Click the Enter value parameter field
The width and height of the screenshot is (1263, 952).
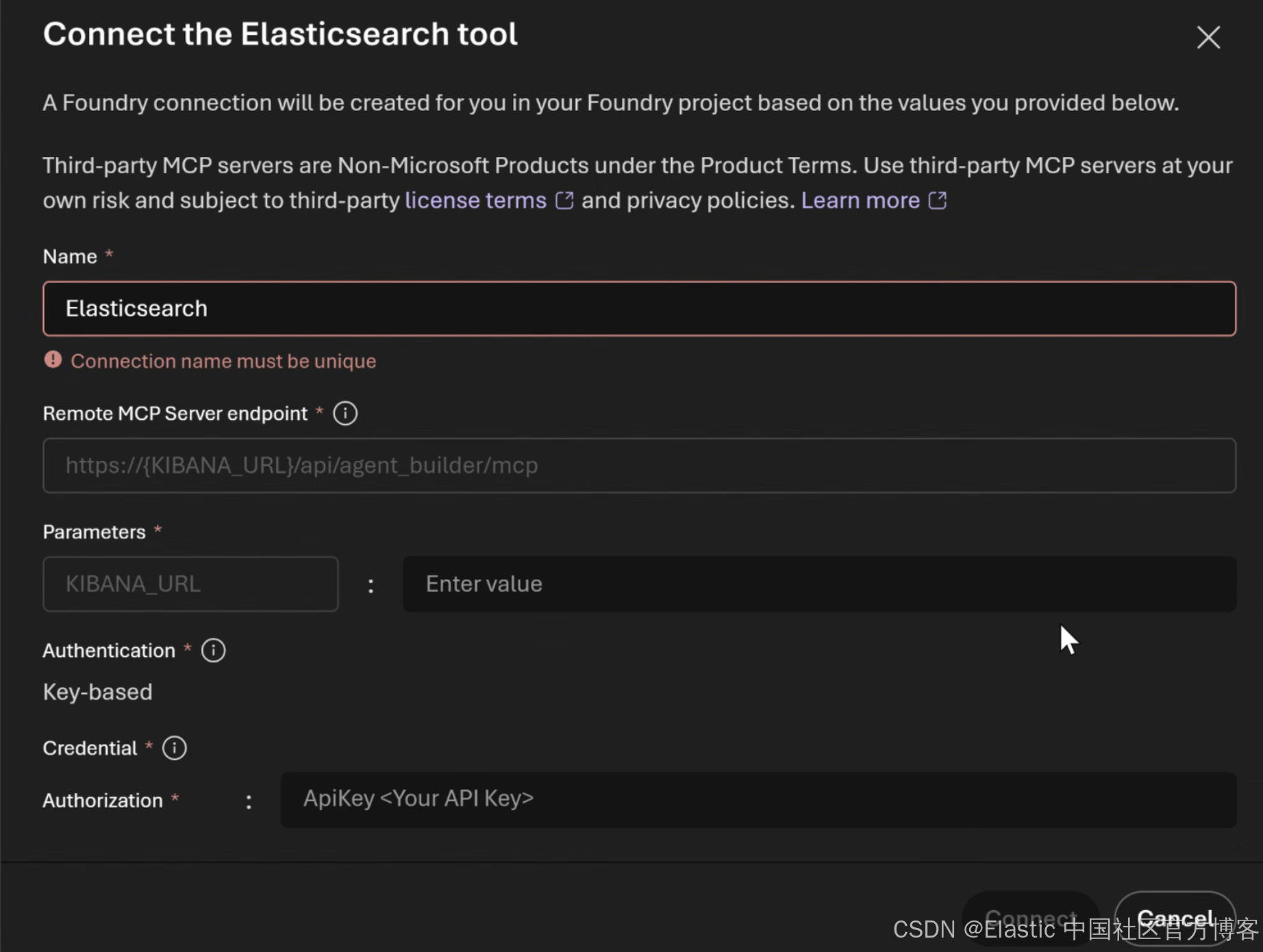coord(819,584)
